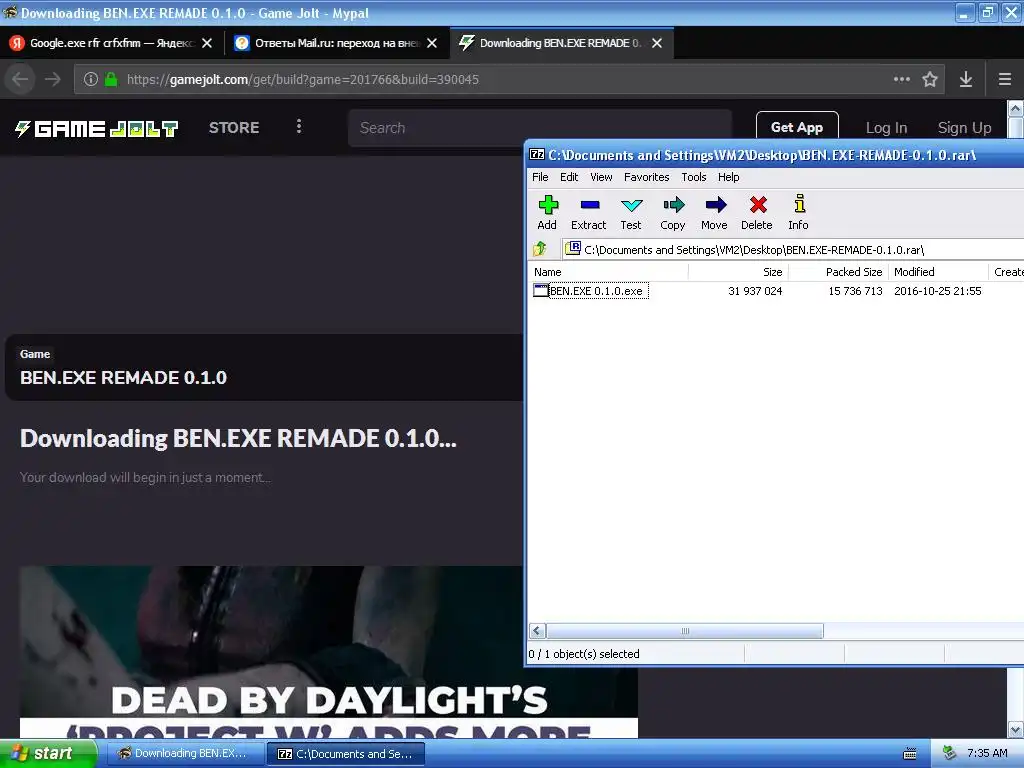This screenshot has width=1024, height=768.
Task: Click the Game Jolt logo
Action: coord(97,128)
